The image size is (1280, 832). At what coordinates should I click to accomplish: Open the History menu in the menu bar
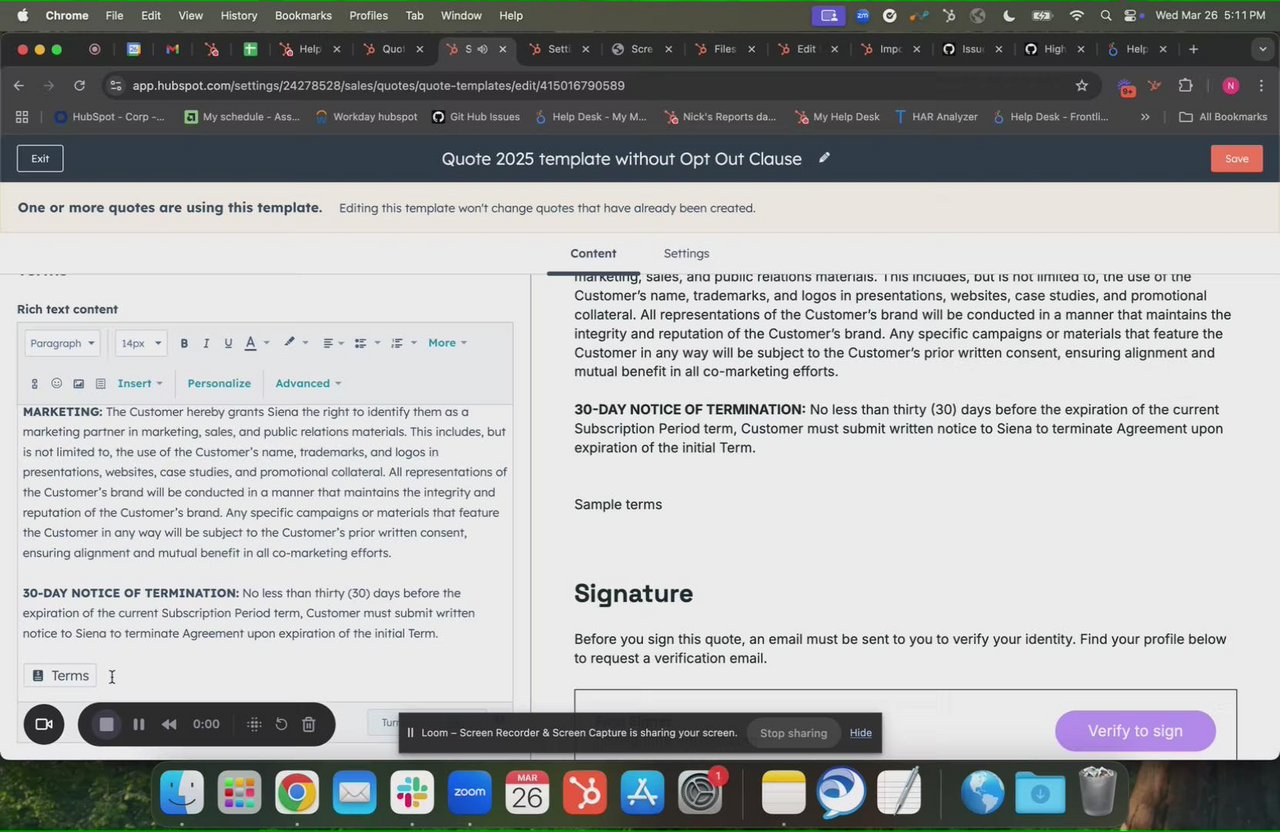pos(238,15)
